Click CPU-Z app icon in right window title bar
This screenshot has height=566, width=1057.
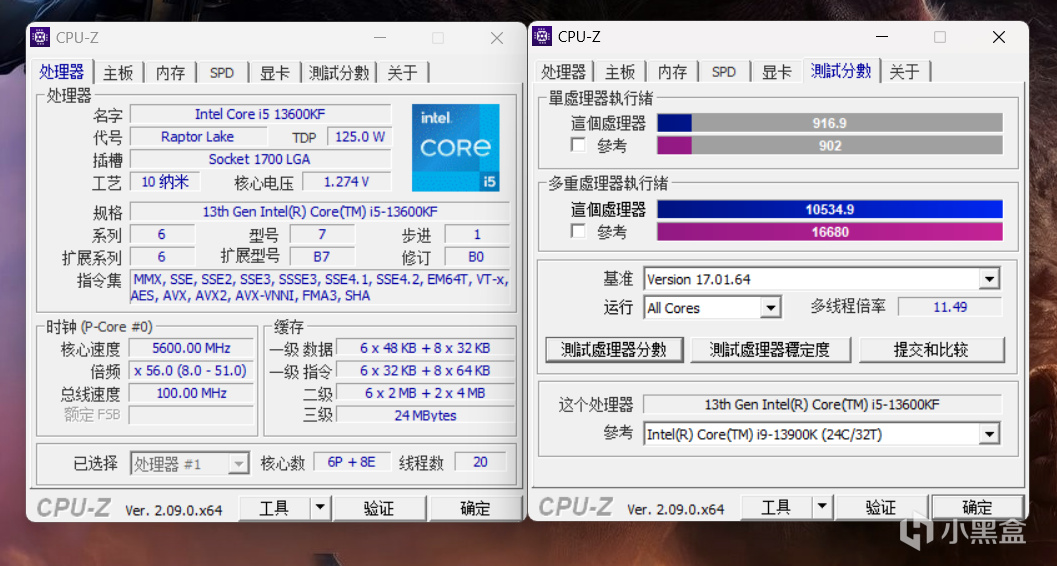click(542, 36)
